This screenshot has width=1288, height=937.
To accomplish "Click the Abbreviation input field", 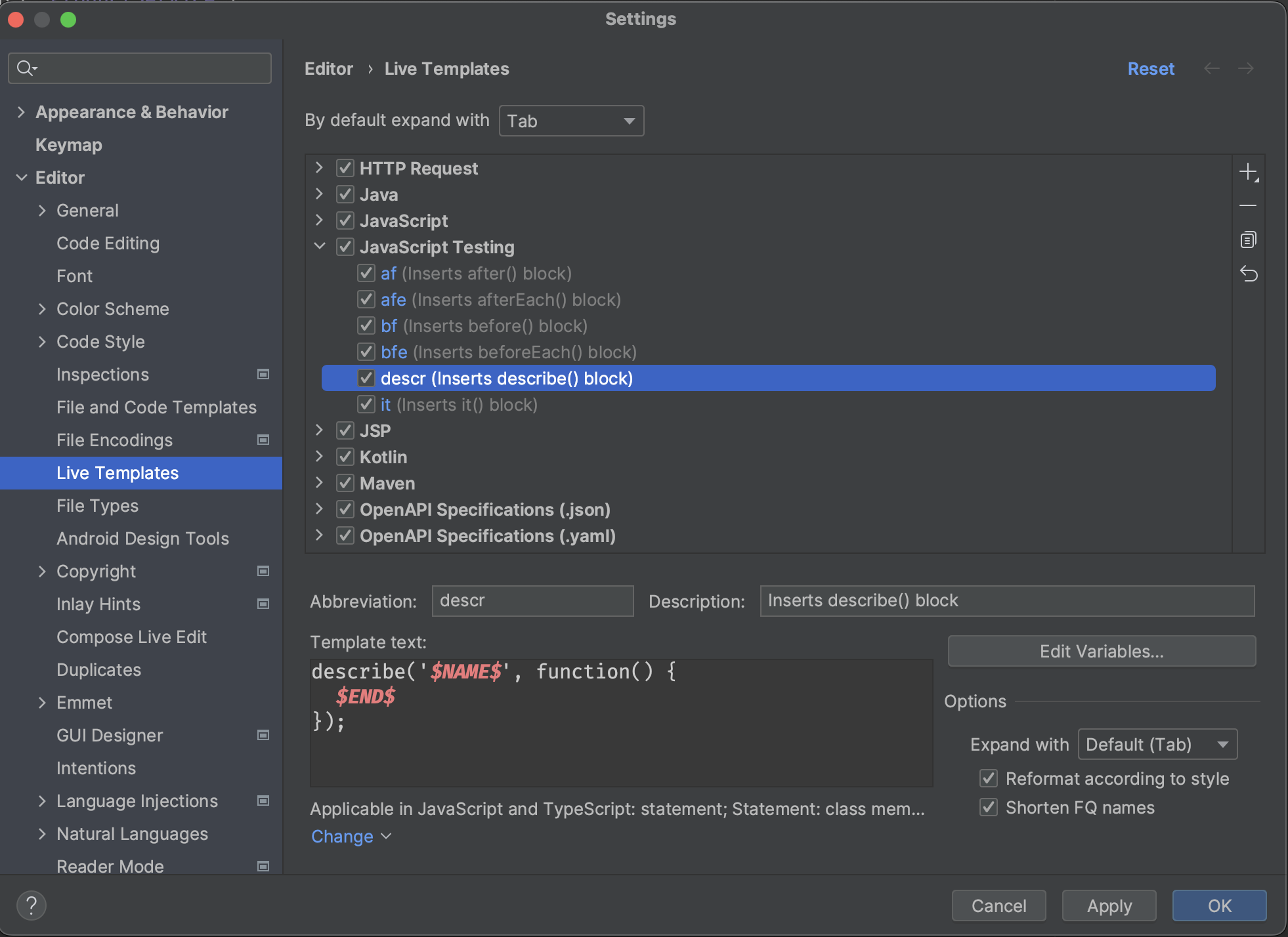I will [532, 601].
